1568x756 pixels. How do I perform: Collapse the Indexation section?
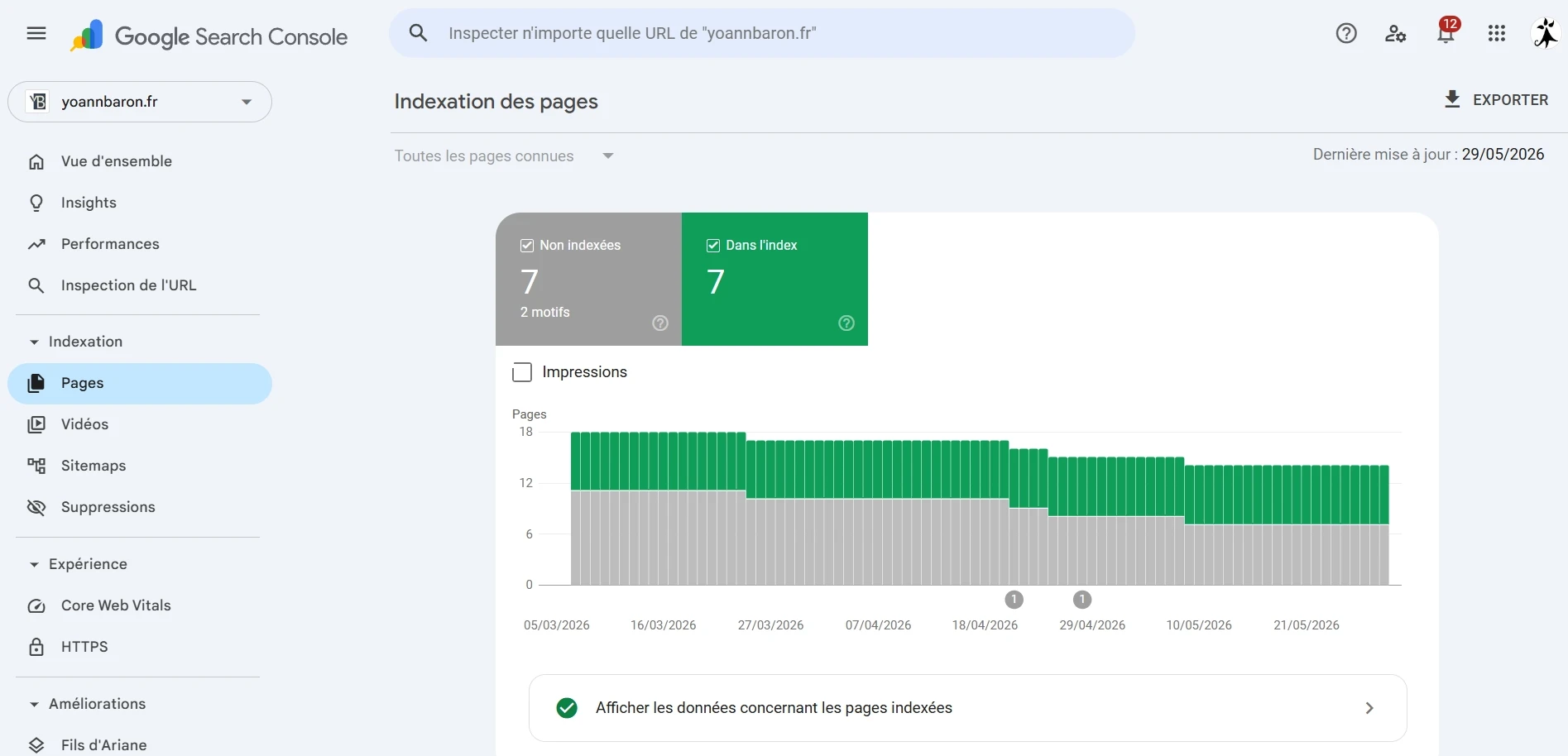34,342
